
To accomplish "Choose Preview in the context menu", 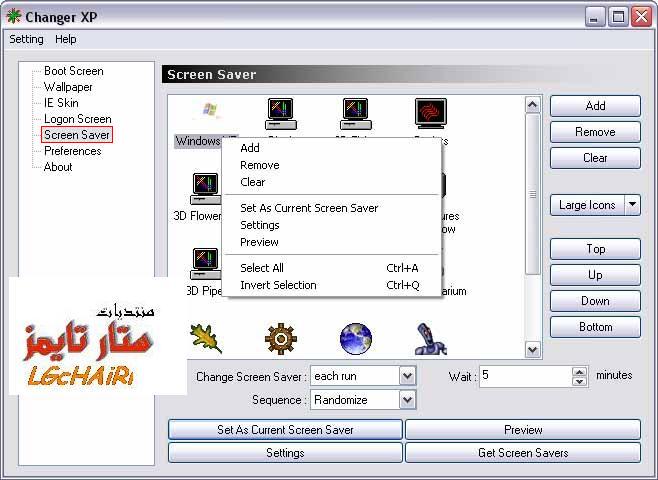I will [332, 242].
